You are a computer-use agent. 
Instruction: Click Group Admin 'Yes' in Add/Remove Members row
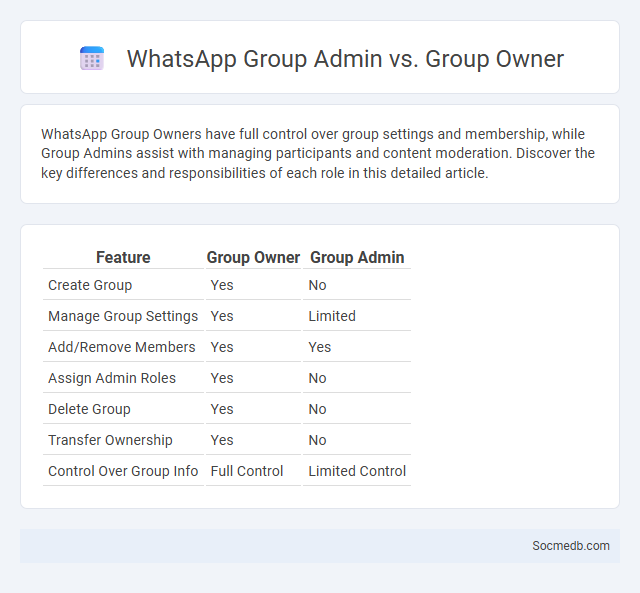(320, 347)
